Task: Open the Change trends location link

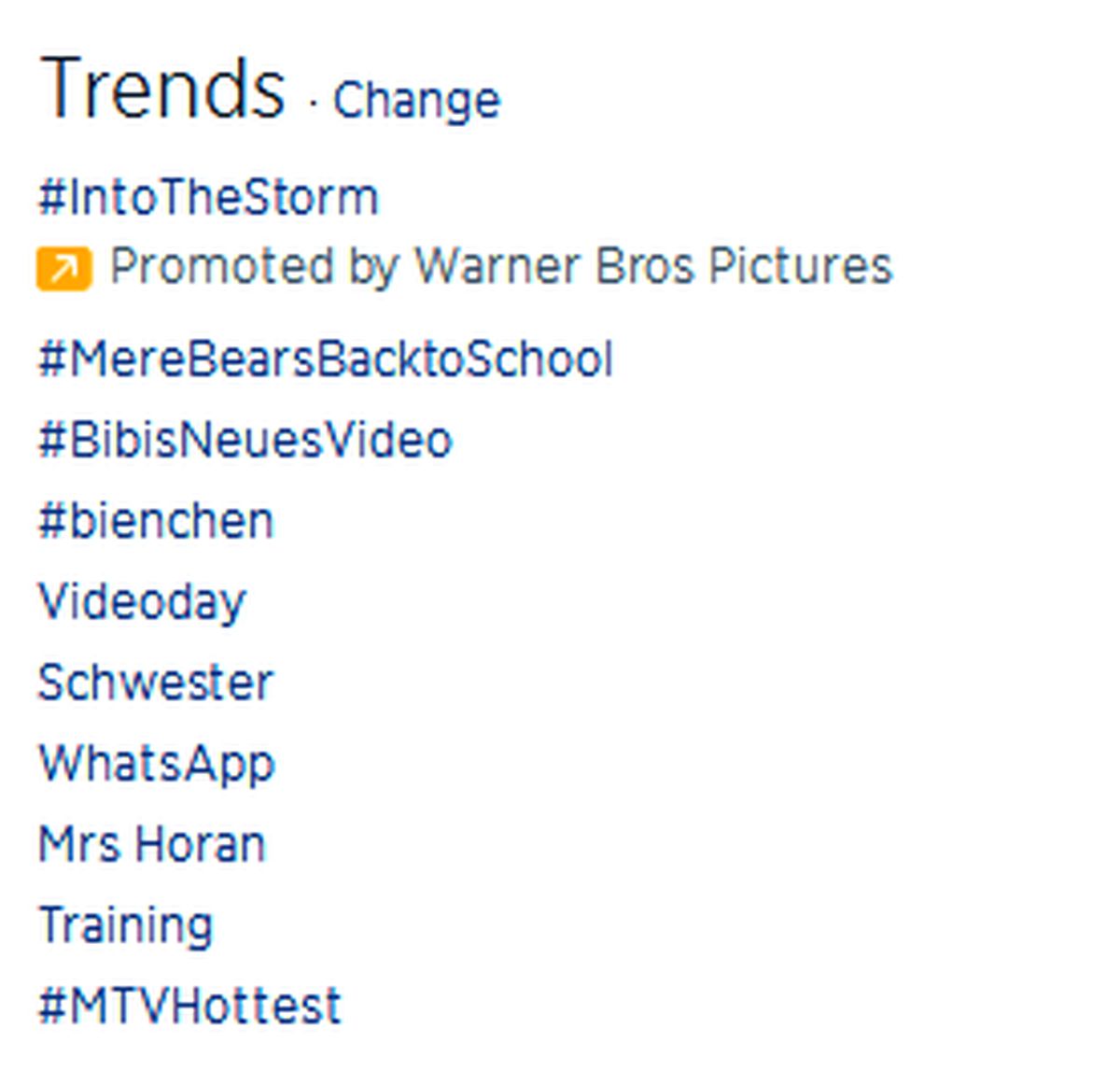Action: tap(416, 100)
